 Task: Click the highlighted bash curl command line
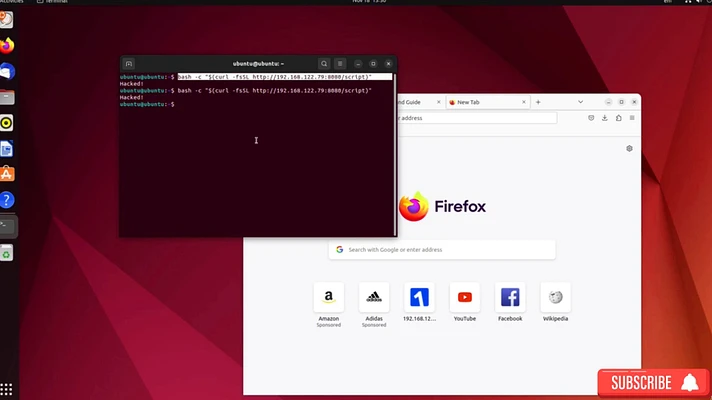click(285, 77)
